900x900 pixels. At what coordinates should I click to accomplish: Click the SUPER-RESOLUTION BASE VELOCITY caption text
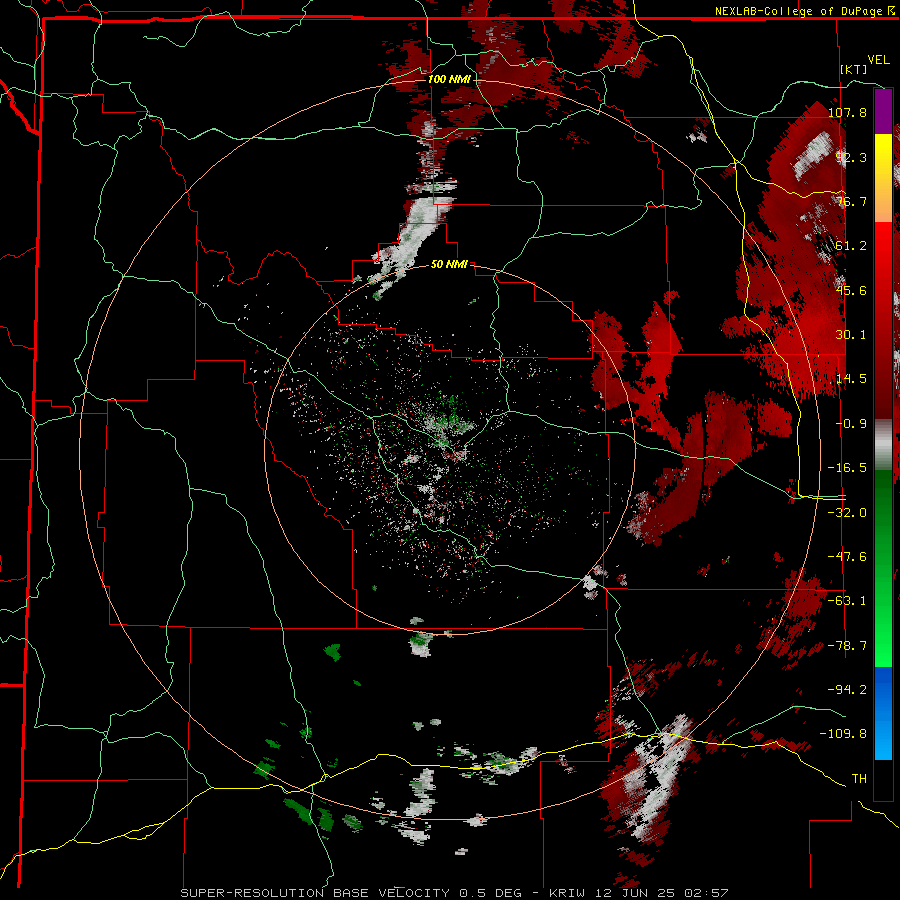click(x=316, y=893)
